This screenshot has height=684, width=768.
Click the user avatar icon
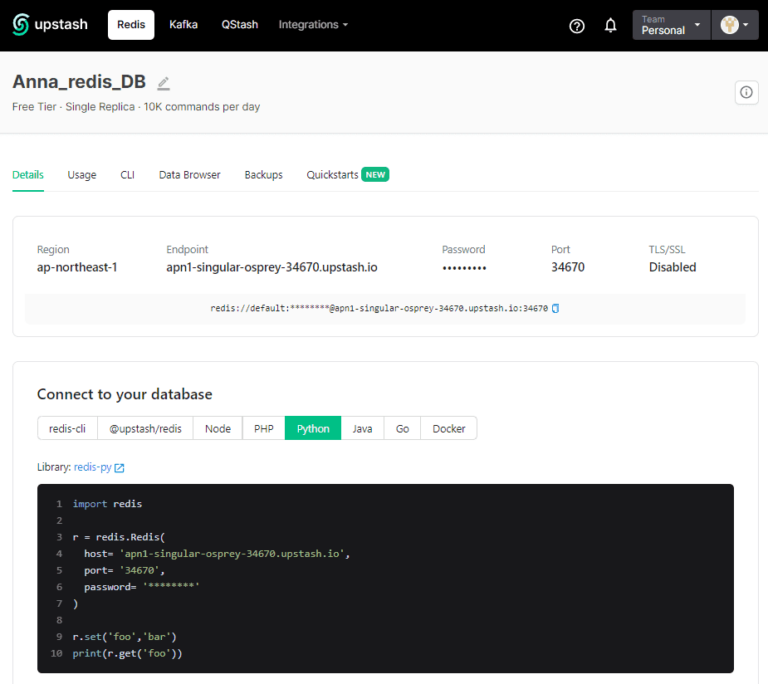(x=729, y=24)
